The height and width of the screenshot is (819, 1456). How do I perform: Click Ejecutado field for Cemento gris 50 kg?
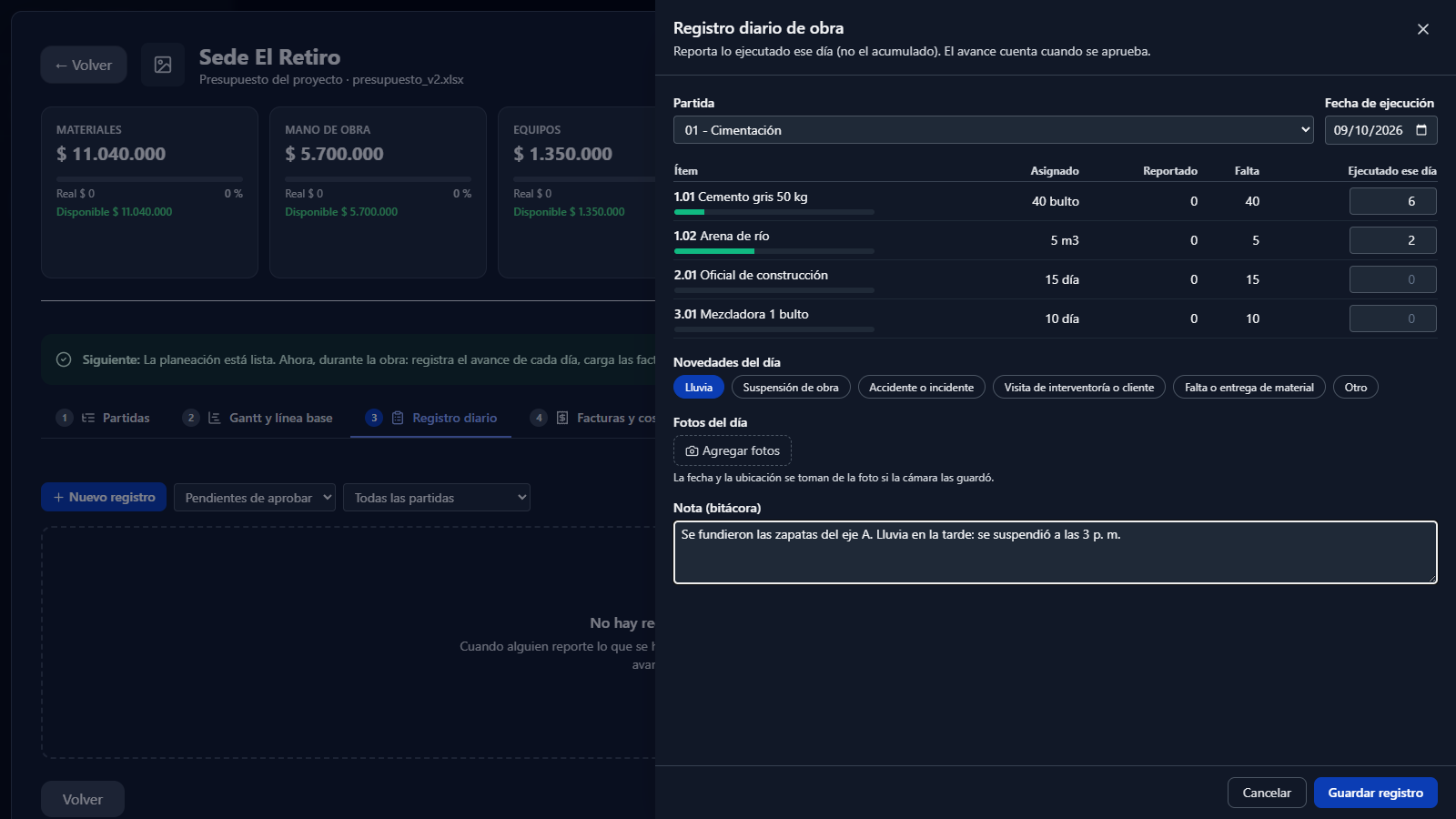click(1393, 201)
